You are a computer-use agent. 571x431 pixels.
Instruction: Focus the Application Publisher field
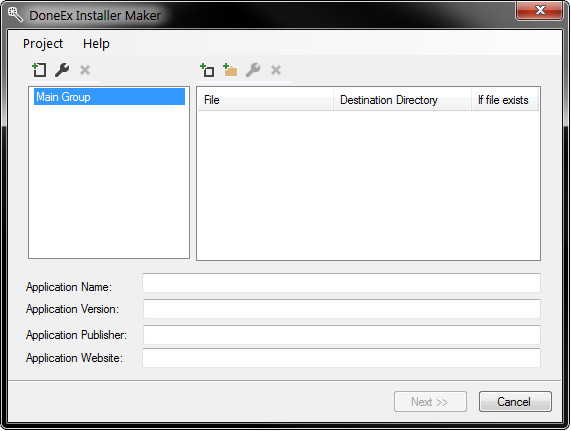342,335
